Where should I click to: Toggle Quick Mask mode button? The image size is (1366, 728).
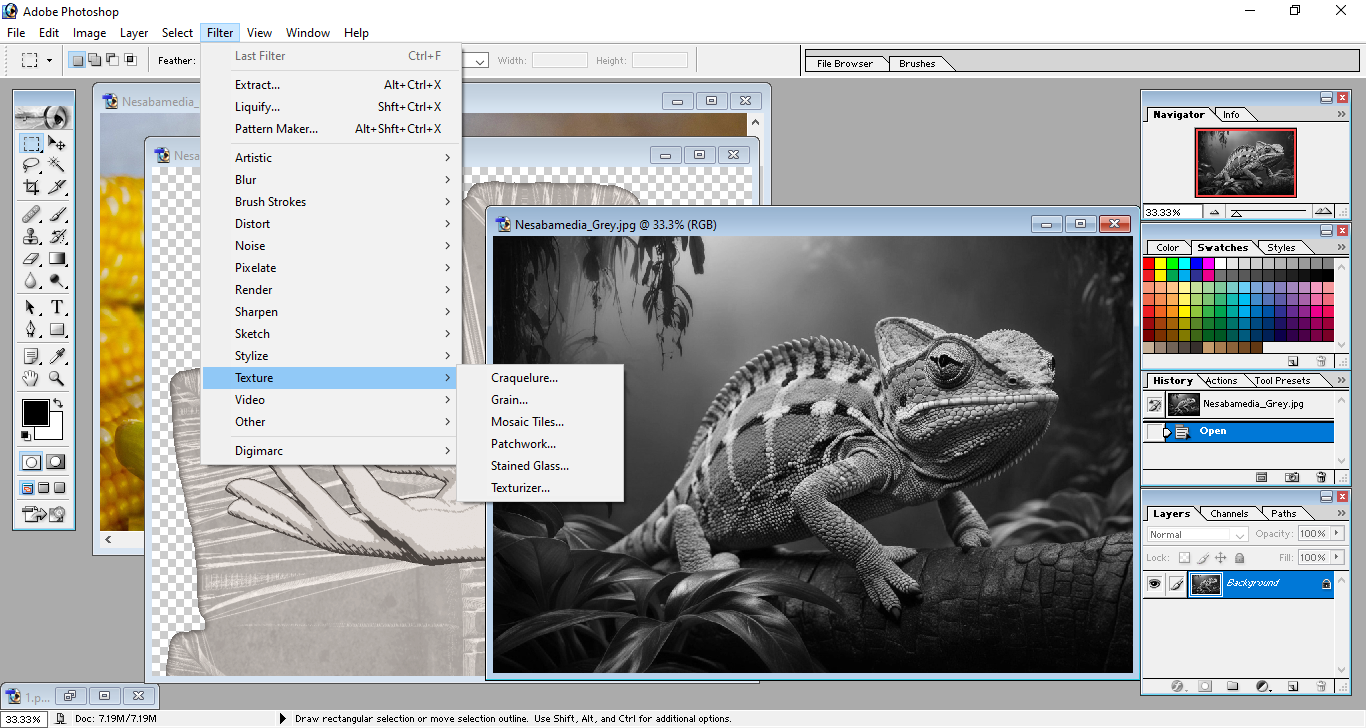pyautogui.click(x=56, y=462)
